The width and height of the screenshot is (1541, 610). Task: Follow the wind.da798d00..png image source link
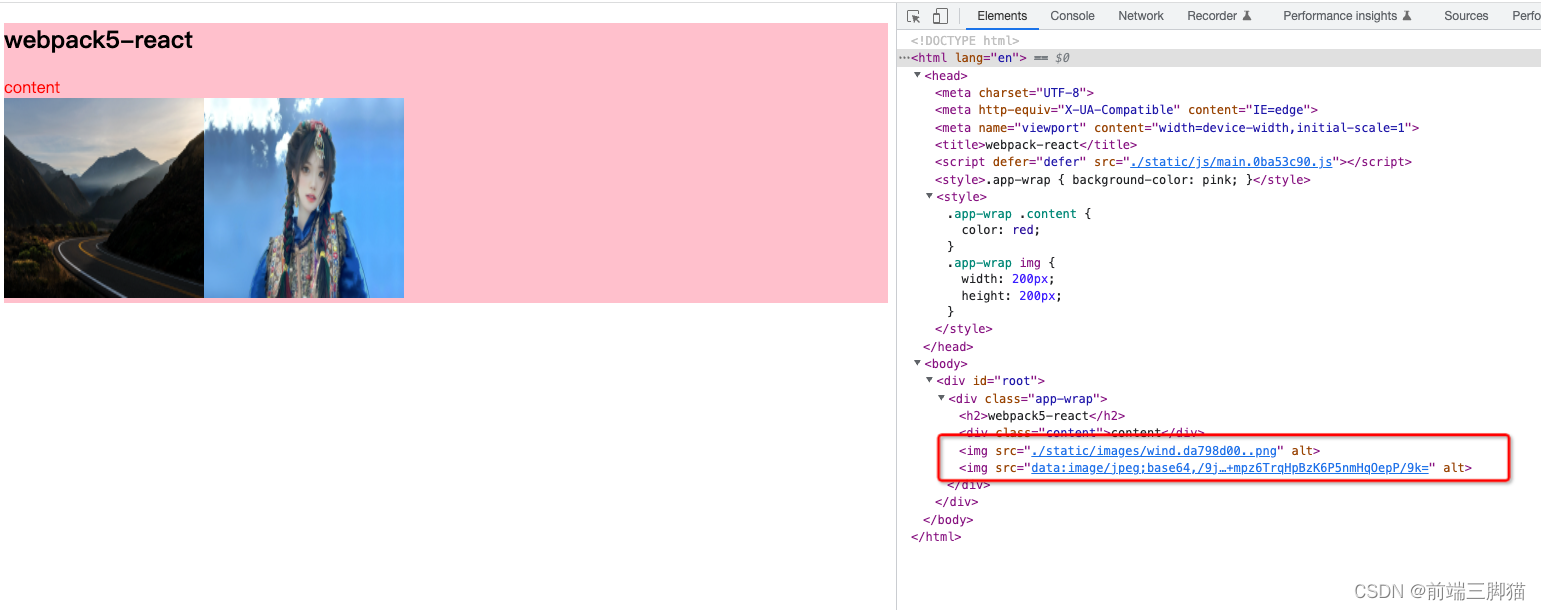[1154, 451]
